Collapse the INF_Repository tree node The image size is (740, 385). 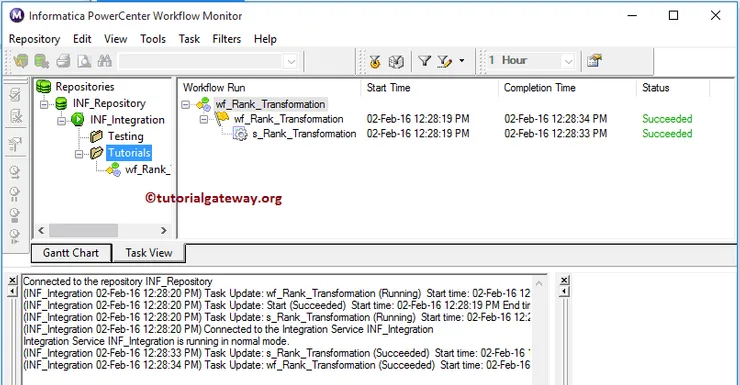44,104
